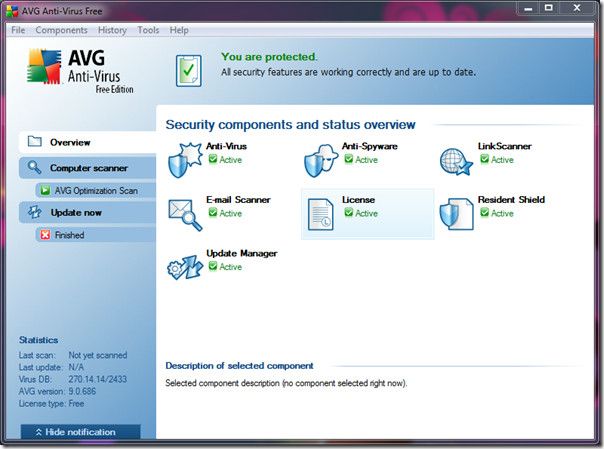
Task: Open the History menu
Action: (x=112, y=30)
